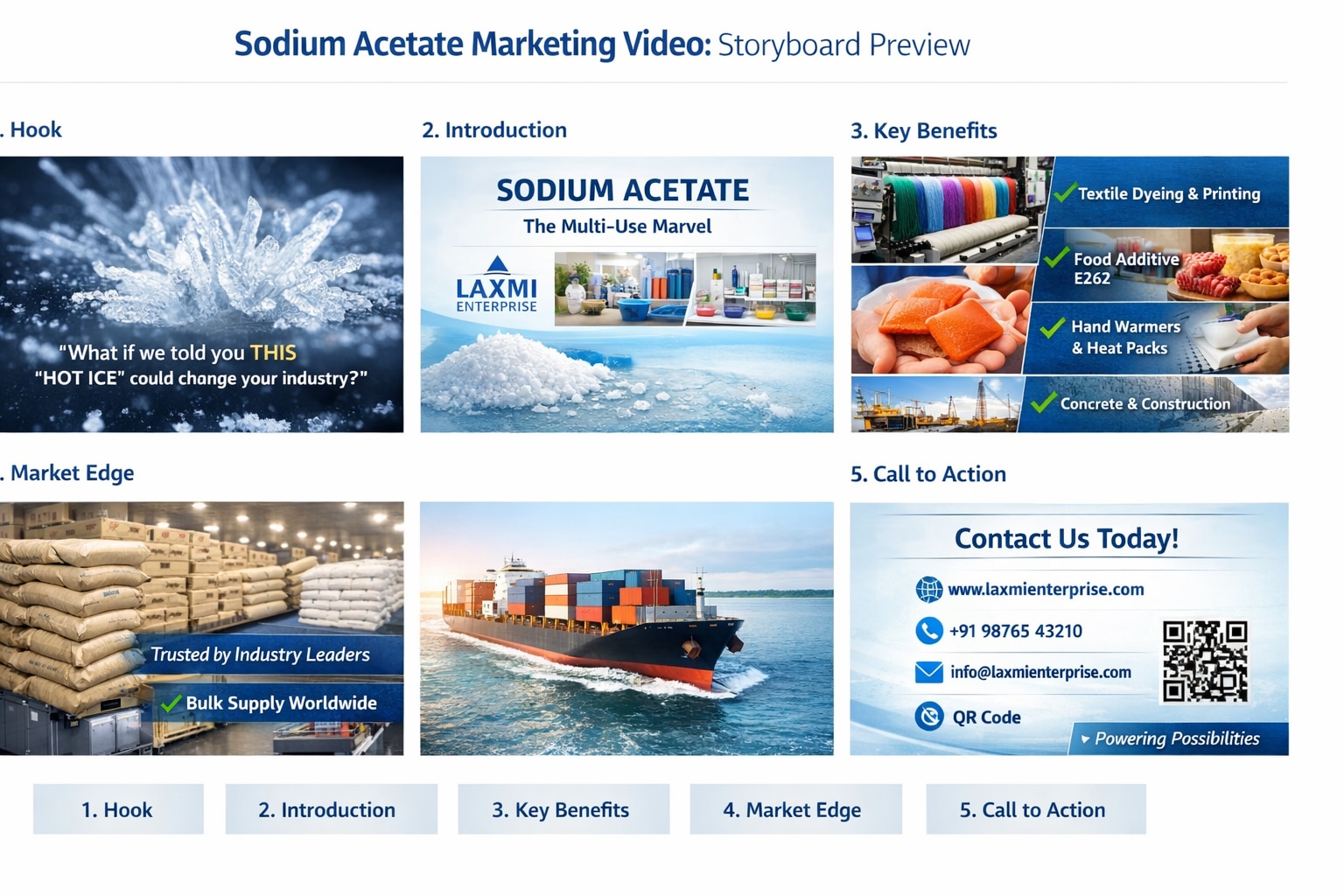Click the green checkmark beside Textile Dyeing & Printing
Image resolution: width=1344 pixels, height=896 pixels.
[x=1064, y=192]
